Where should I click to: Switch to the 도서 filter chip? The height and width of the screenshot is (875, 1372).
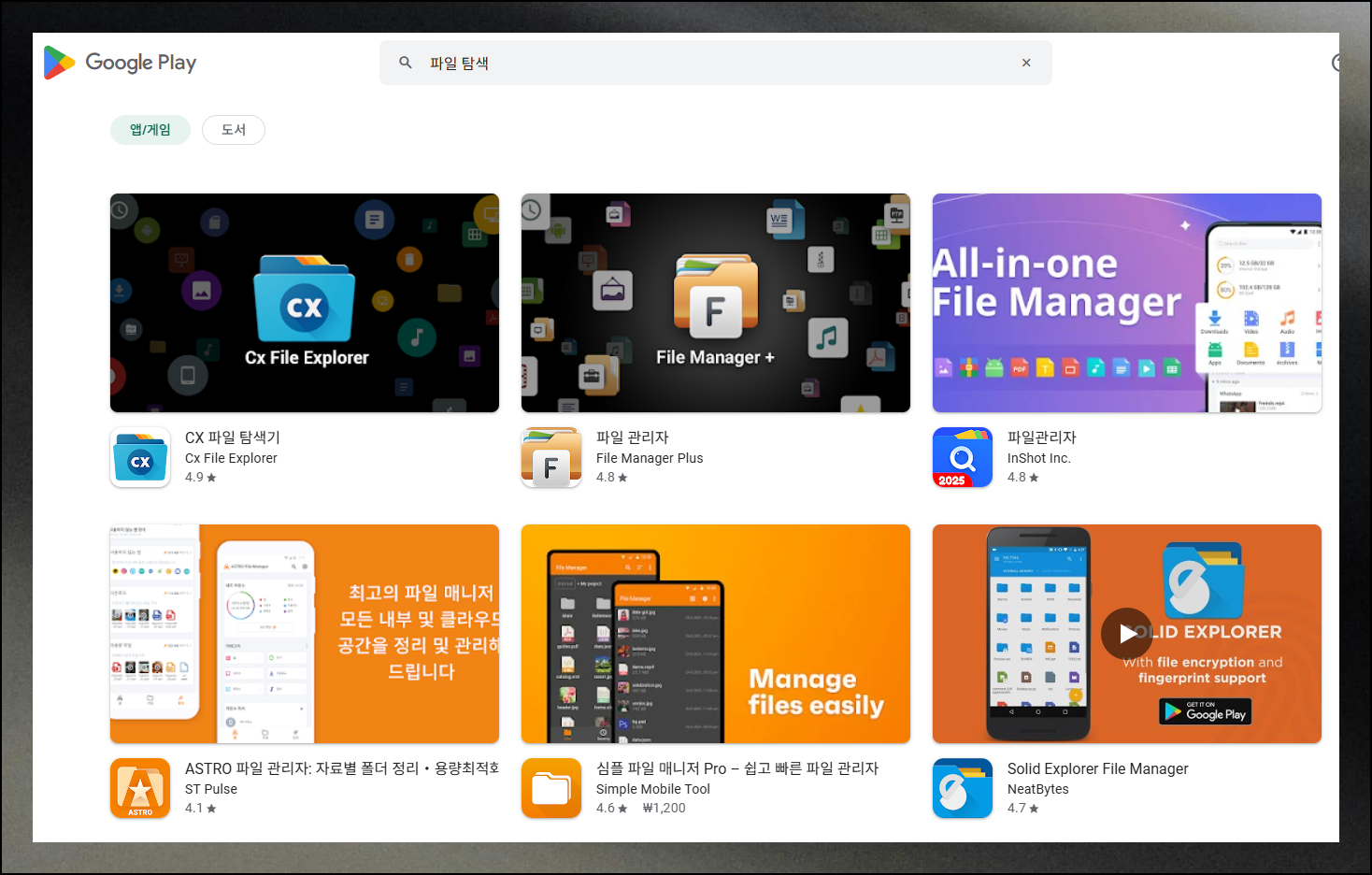234,130
